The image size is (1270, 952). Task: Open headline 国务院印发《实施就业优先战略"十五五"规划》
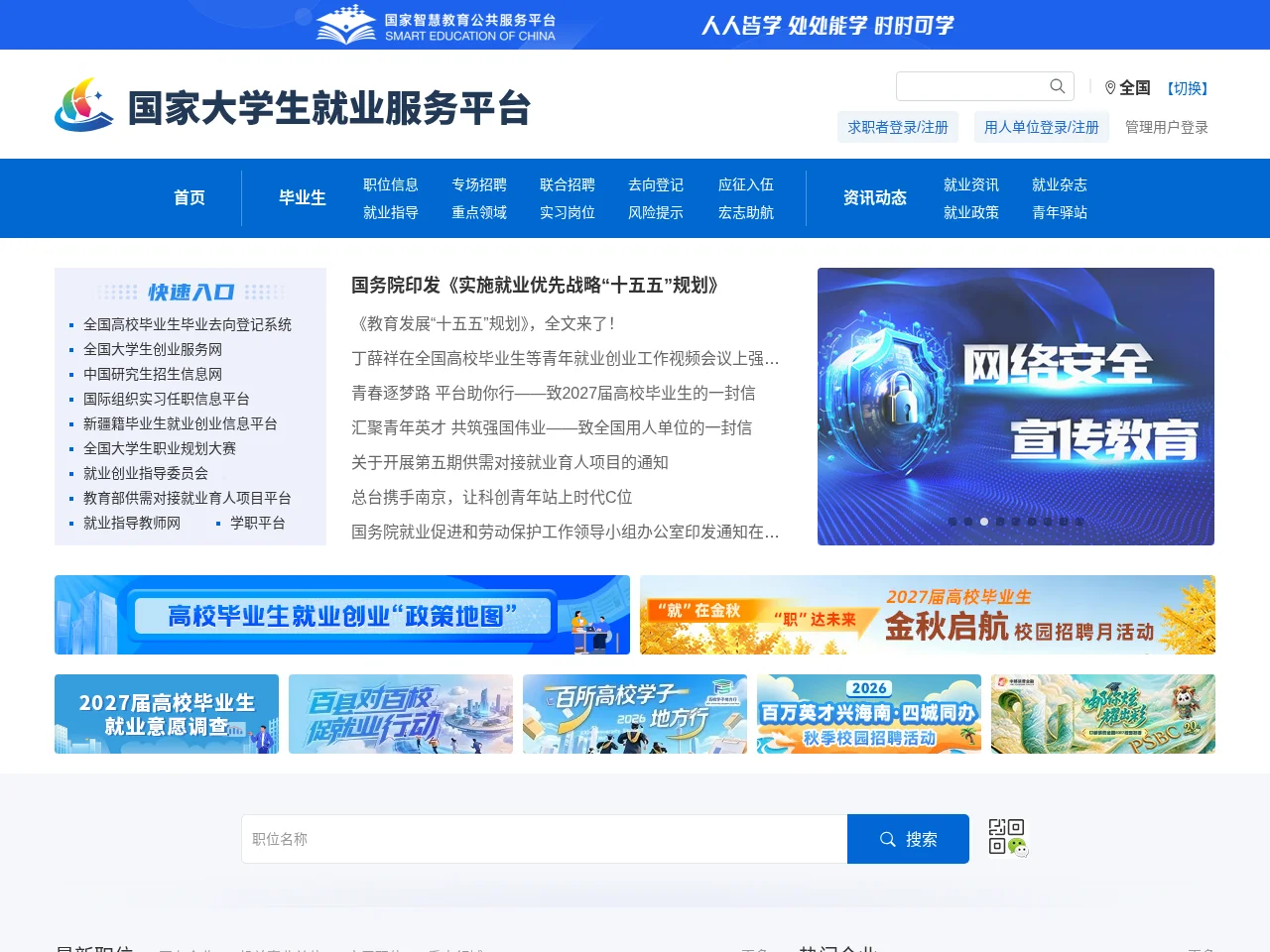point(535,286)
